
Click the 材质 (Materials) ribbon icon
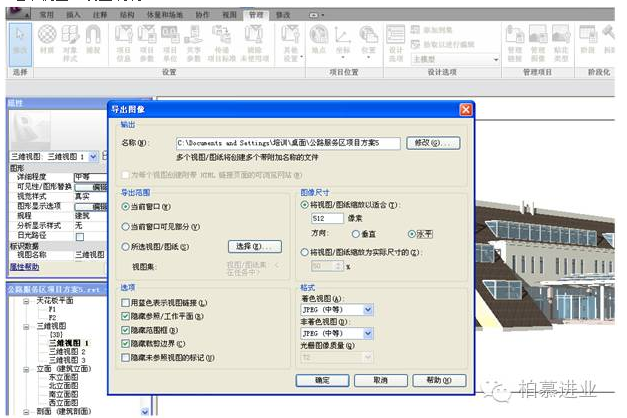point(47,40)
